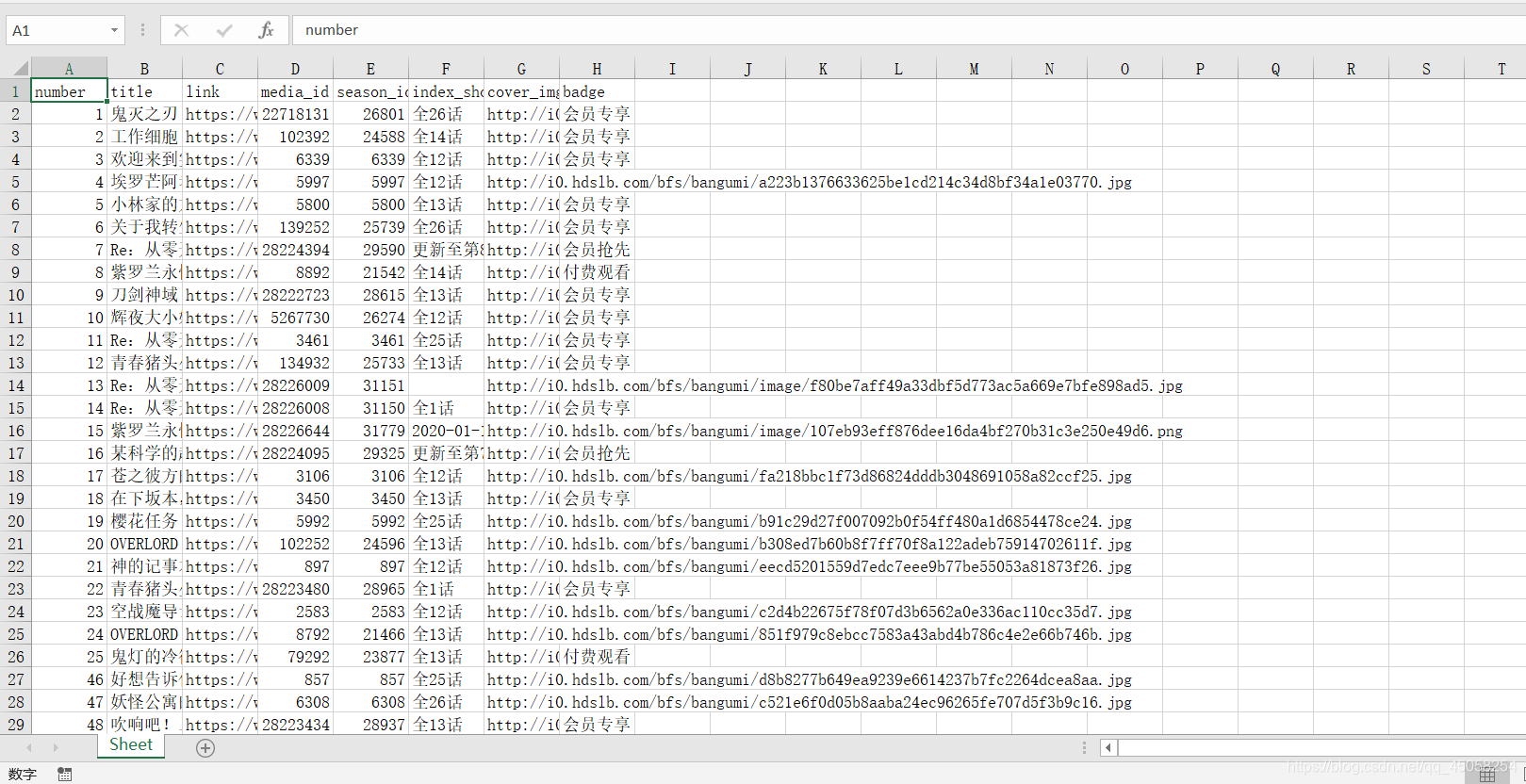
Task: Switch to the Sheet tab
Action: click(131, 744)
